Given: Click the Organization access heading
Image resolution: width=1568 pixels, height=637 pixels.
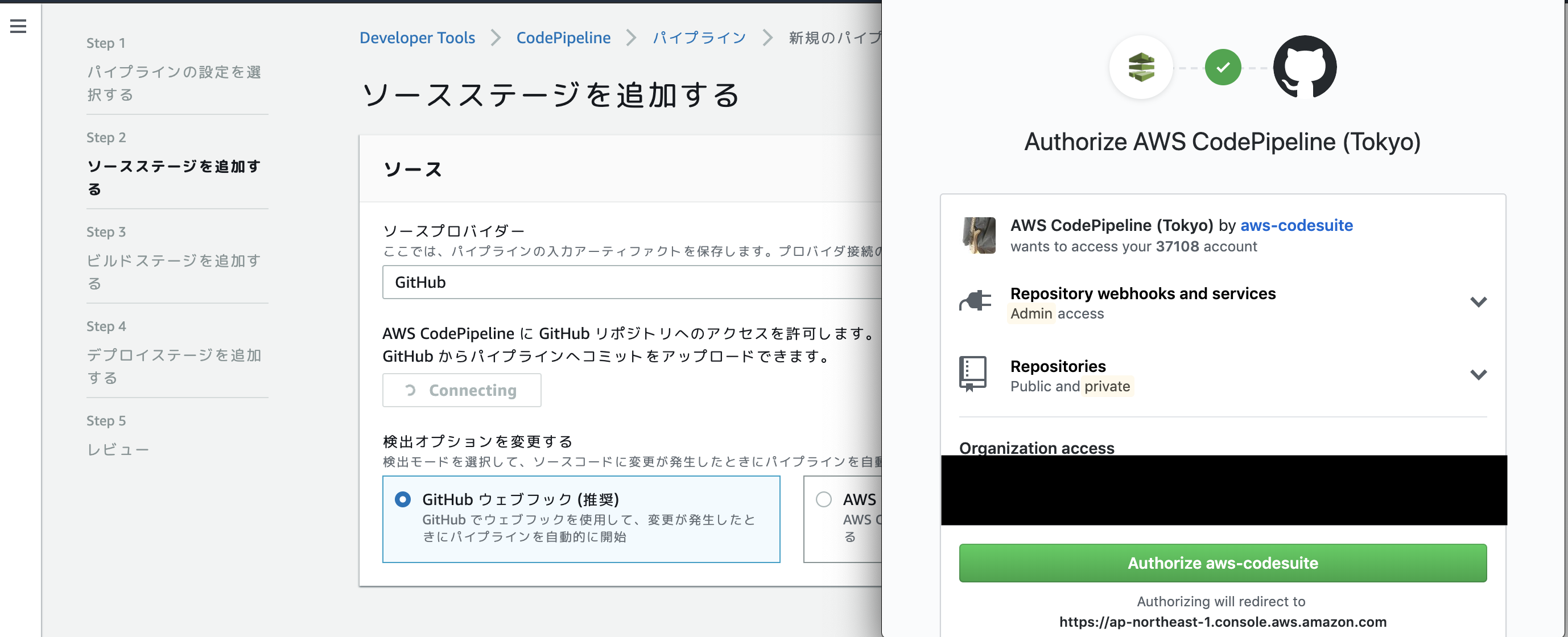Looking at the screenshot, I should [1037, 447].
